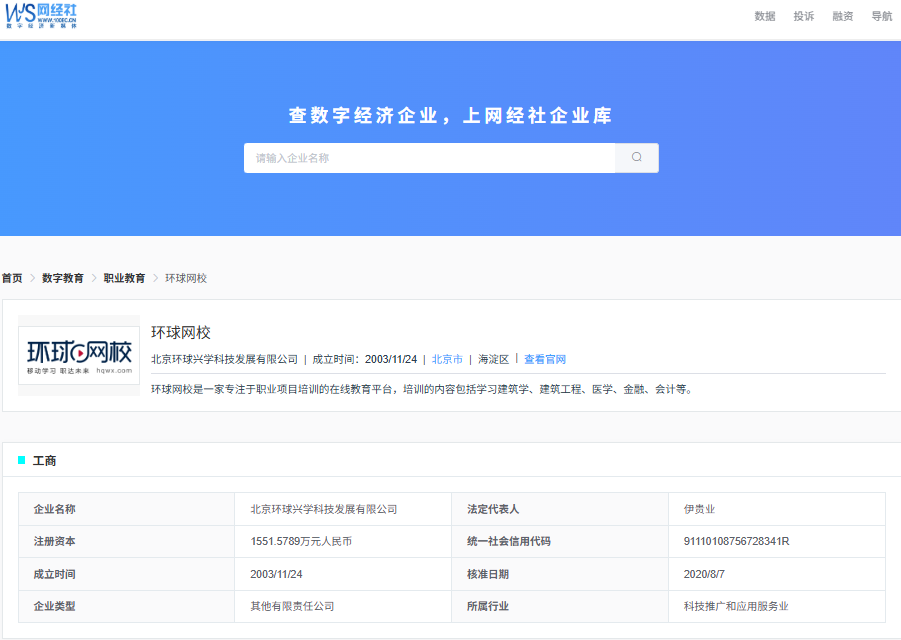Open the 数据 menu item
The height and width of the screenshot is (640, 901).
pyautogui.click(x=765, y=16)
